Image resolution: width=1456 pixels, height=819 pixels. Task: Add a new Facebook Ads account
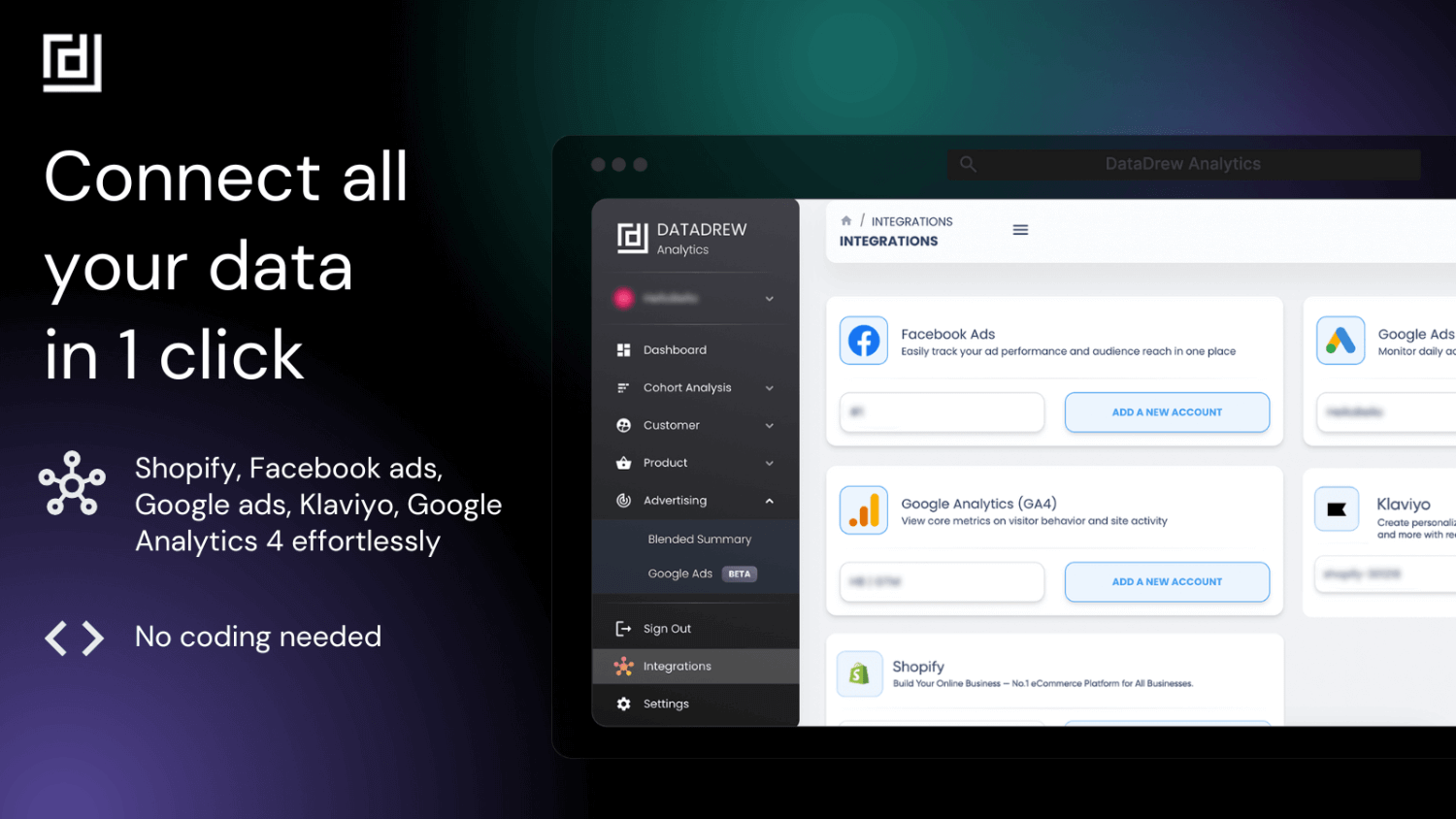(x=1166, y=412)
